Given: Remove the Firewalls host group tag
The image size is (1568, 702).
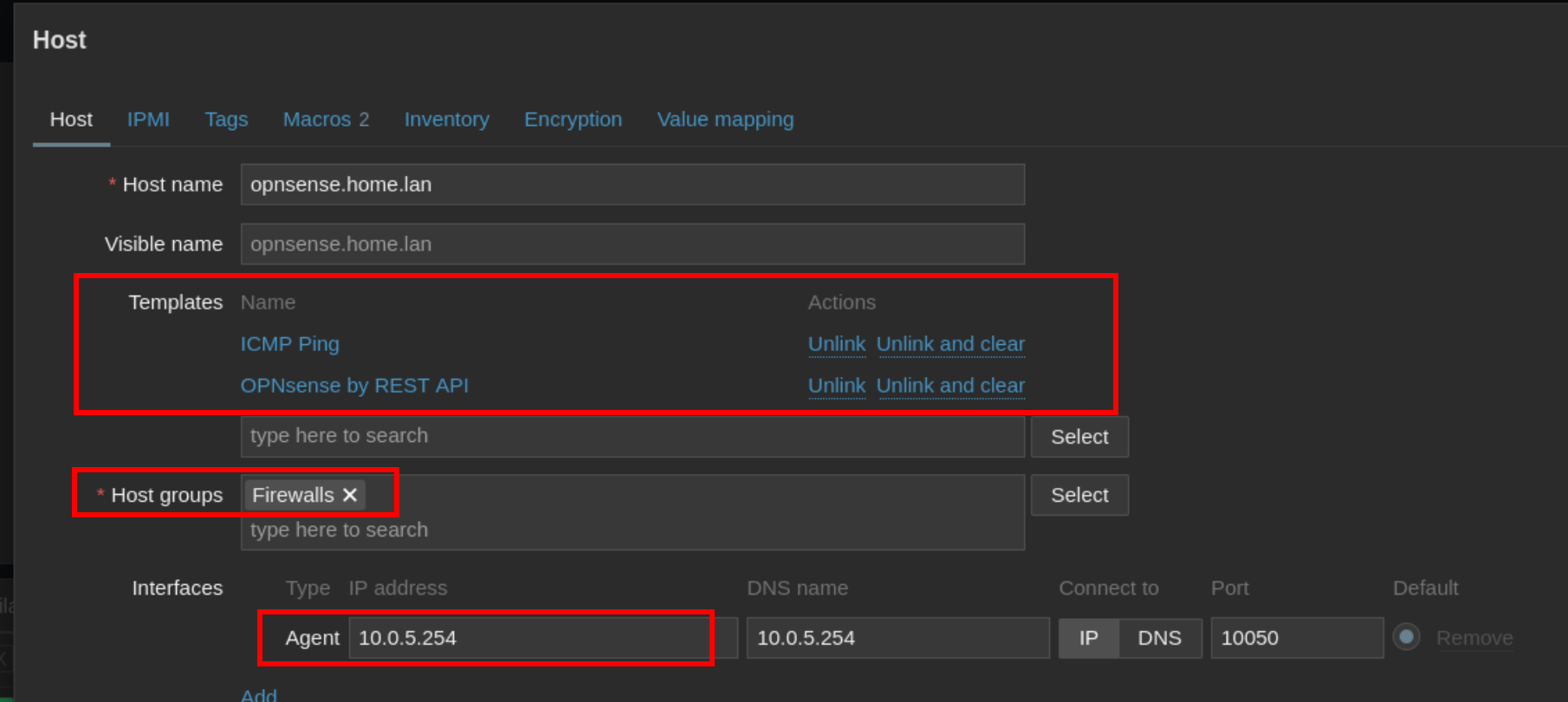Looking at the screenshot, I should point(350,495).
